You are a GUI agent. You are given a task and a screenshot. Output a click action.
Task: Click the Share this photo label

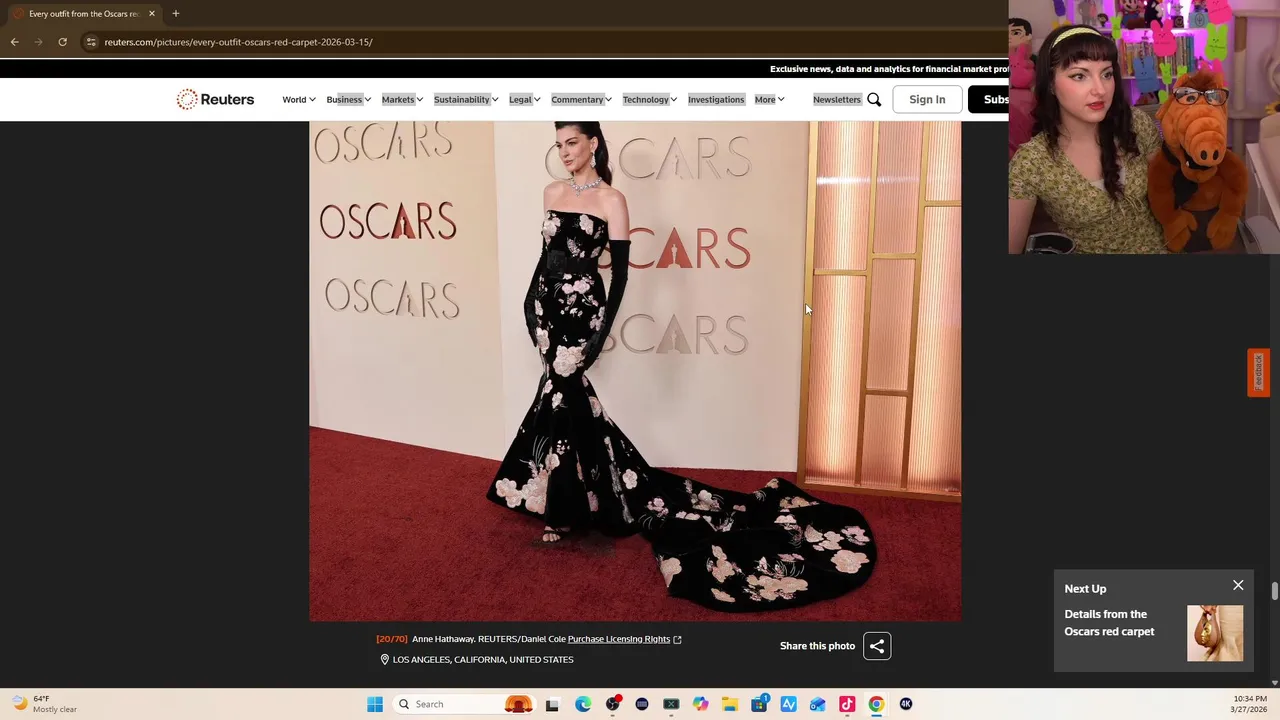(x=817, y=646)
